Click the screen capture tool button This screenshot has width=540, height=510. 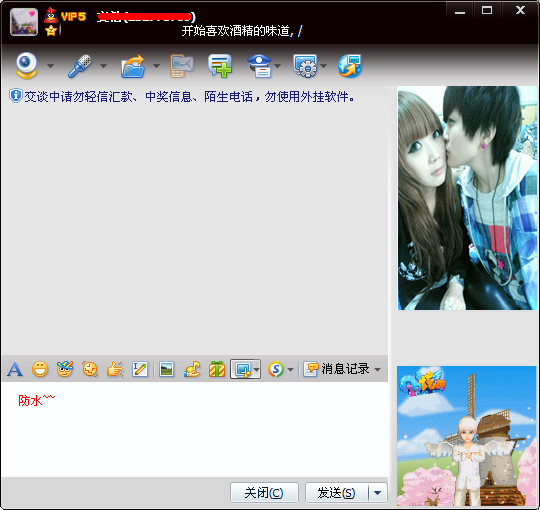pyautogui.click(x=242, y=370)
